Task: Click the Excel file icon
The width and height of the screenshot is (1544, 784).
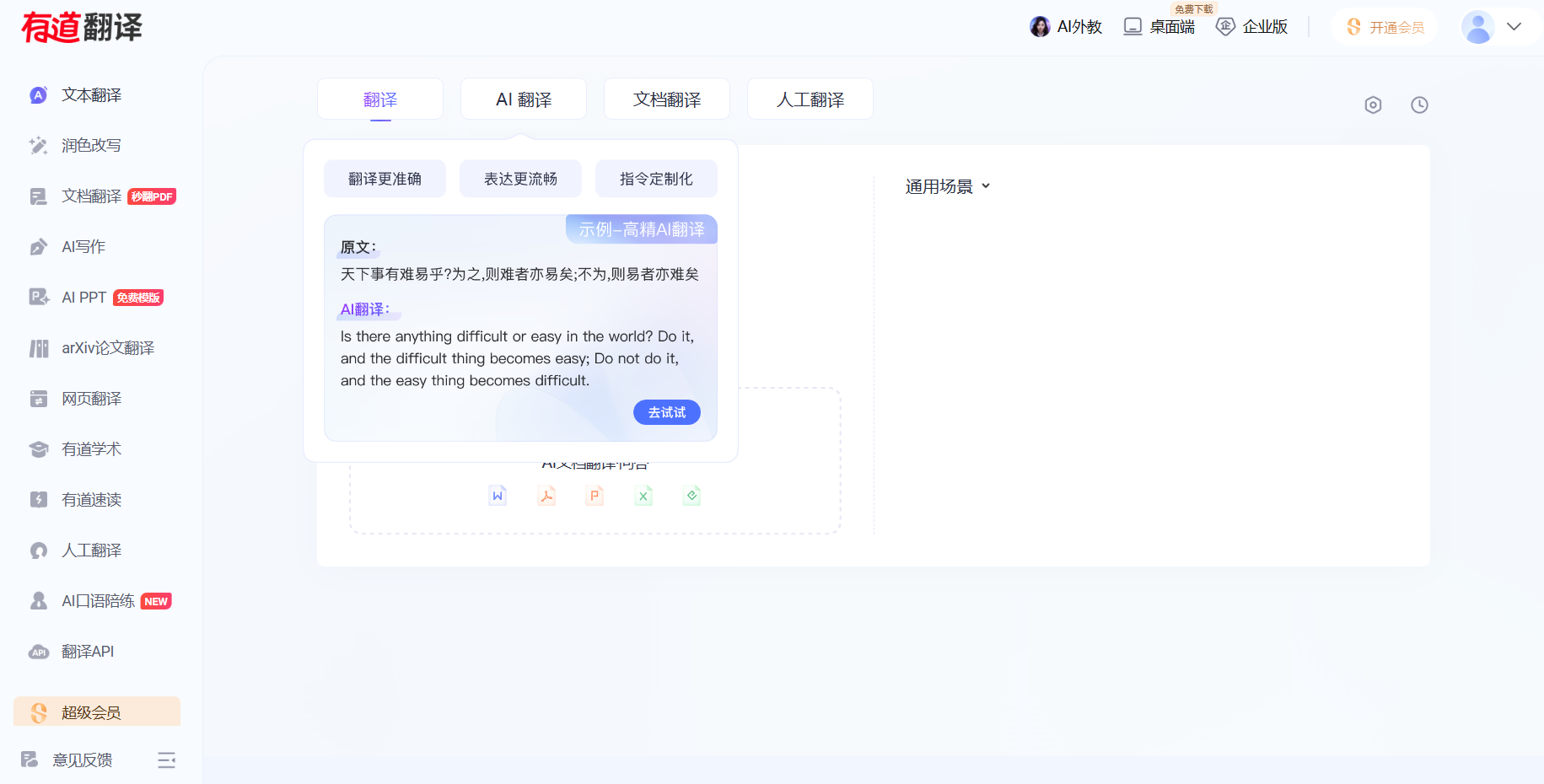Action: coord(643,496)
